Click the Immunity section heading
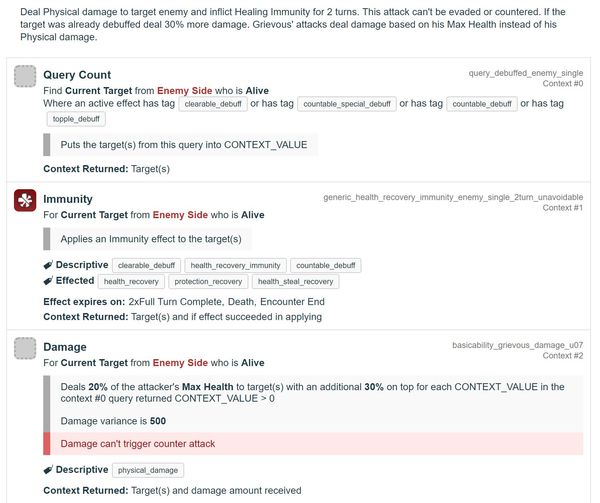This screenshot has width=600, height=503. click(x=68, y=199)
